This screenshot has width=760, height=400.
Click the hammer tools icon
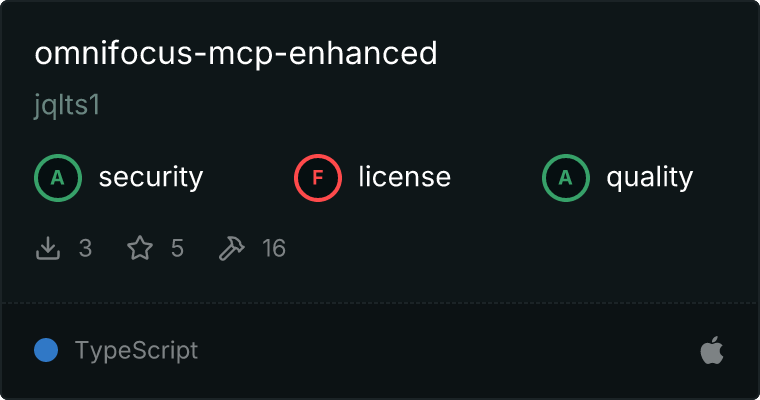(x=232, y=248)
